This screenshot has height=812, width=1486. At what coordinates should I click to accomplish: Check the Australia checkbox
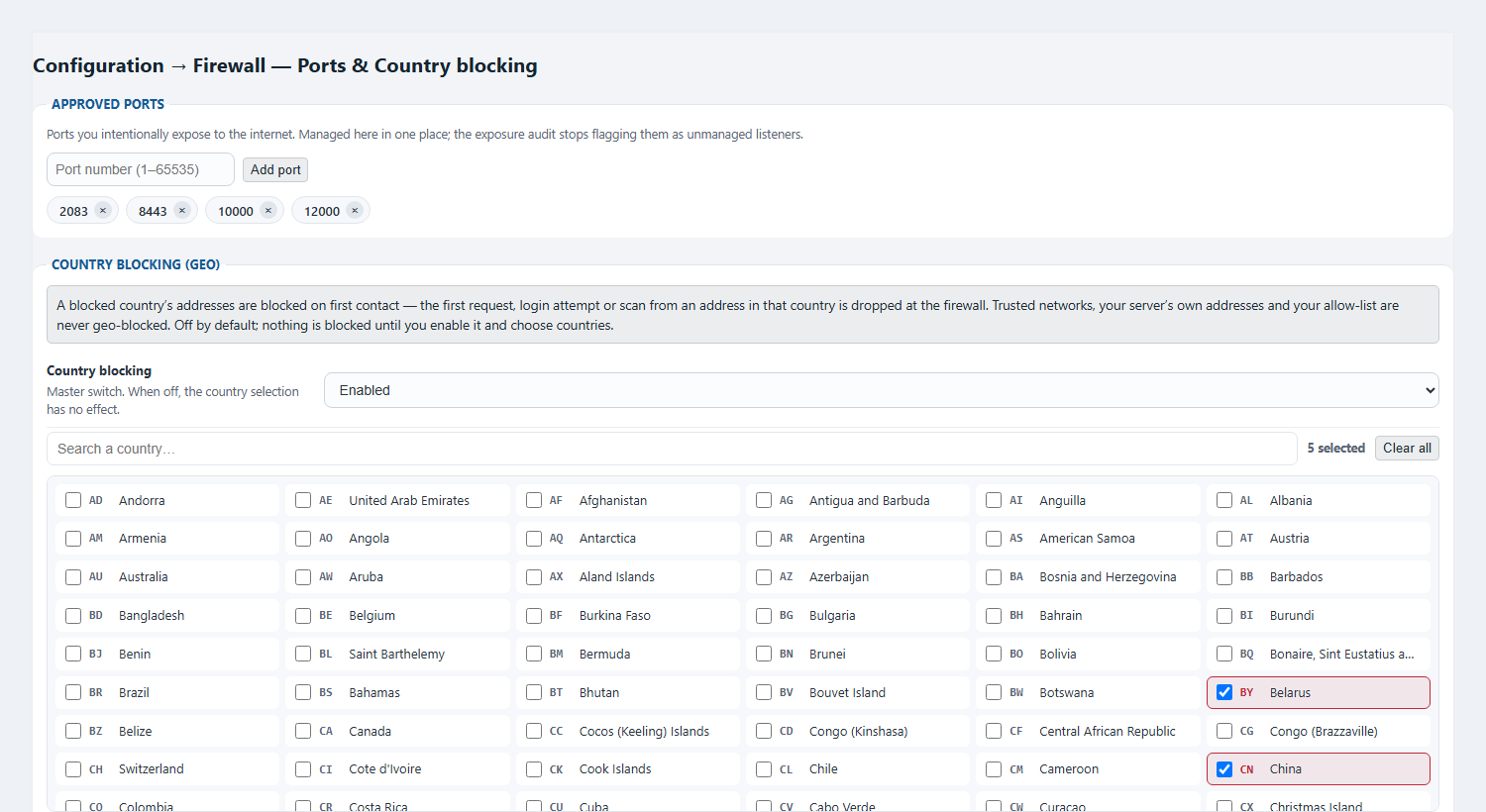(73, 576)
